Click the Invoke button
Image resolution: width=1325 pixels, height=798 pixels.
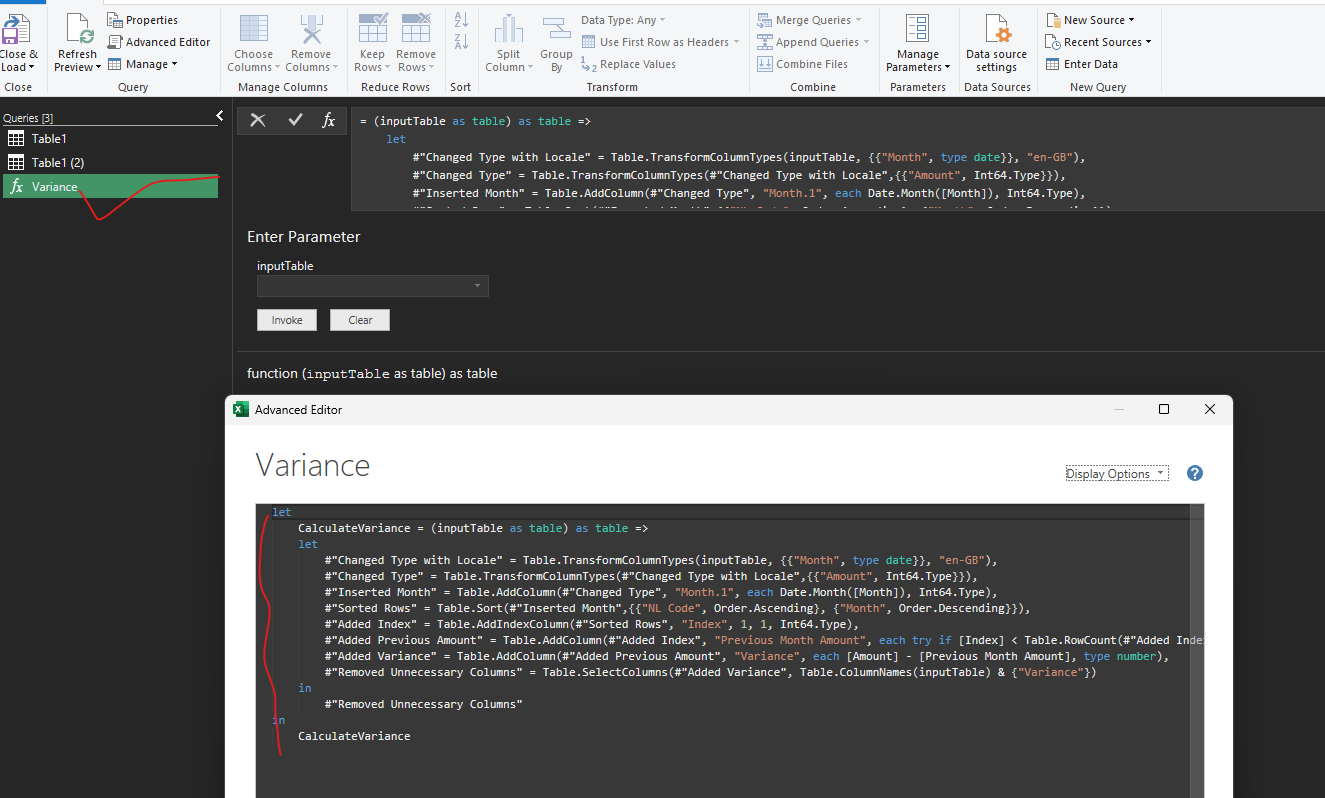[x=287, y=320]
